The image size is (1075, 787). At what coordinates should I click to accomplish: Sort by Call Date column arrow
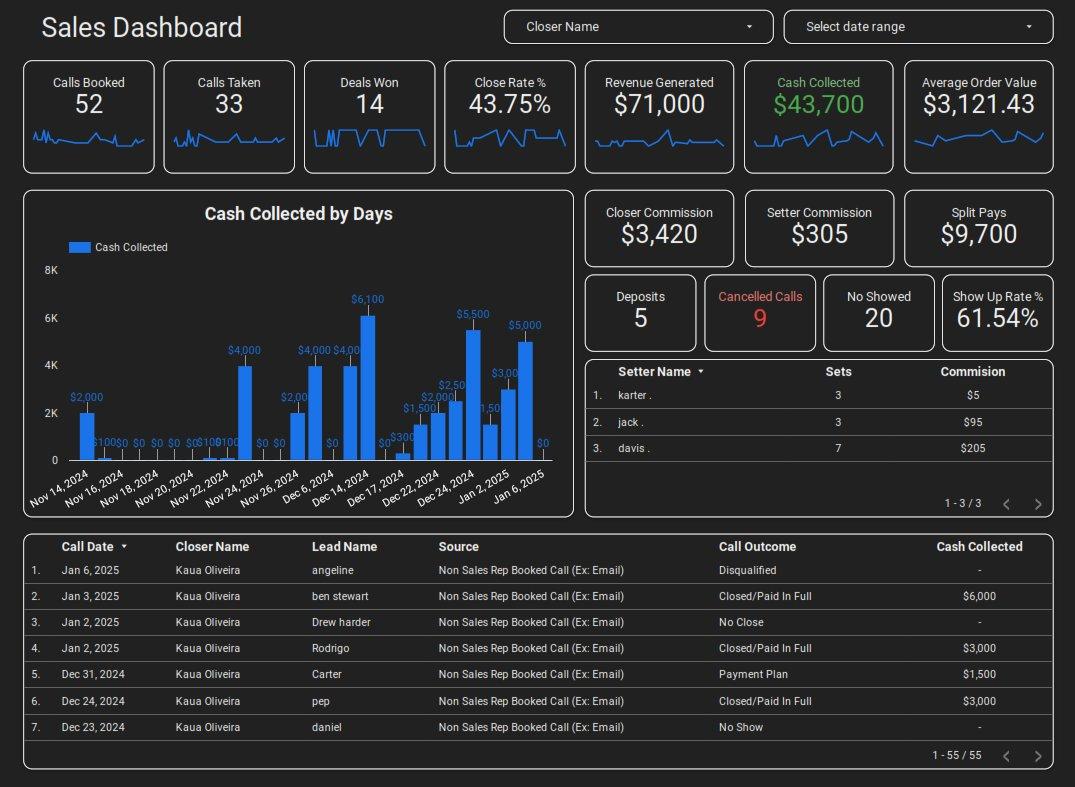pos(124,546)
